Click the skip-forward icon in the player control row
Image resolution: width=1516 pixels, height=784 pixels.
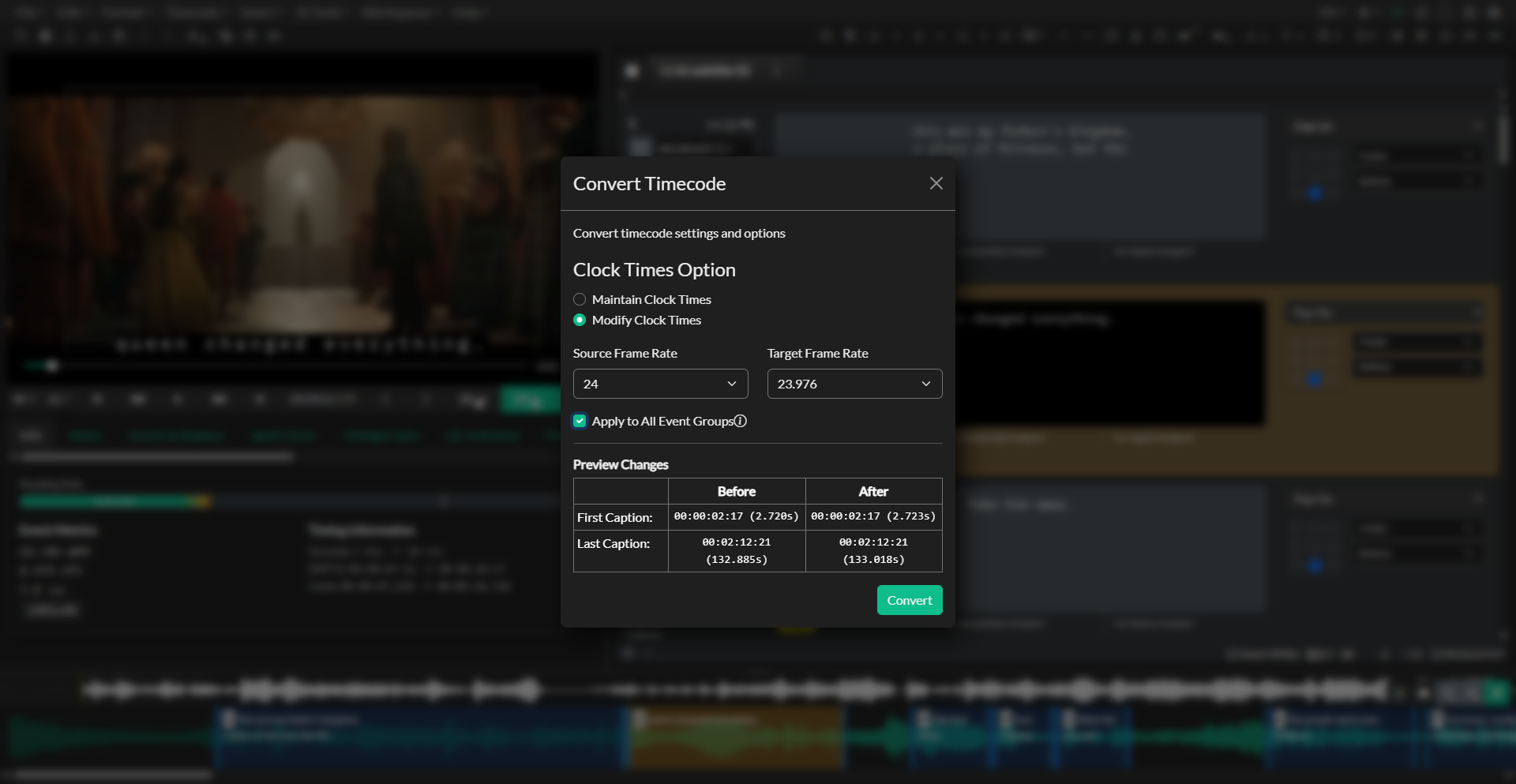coord(259,399)
